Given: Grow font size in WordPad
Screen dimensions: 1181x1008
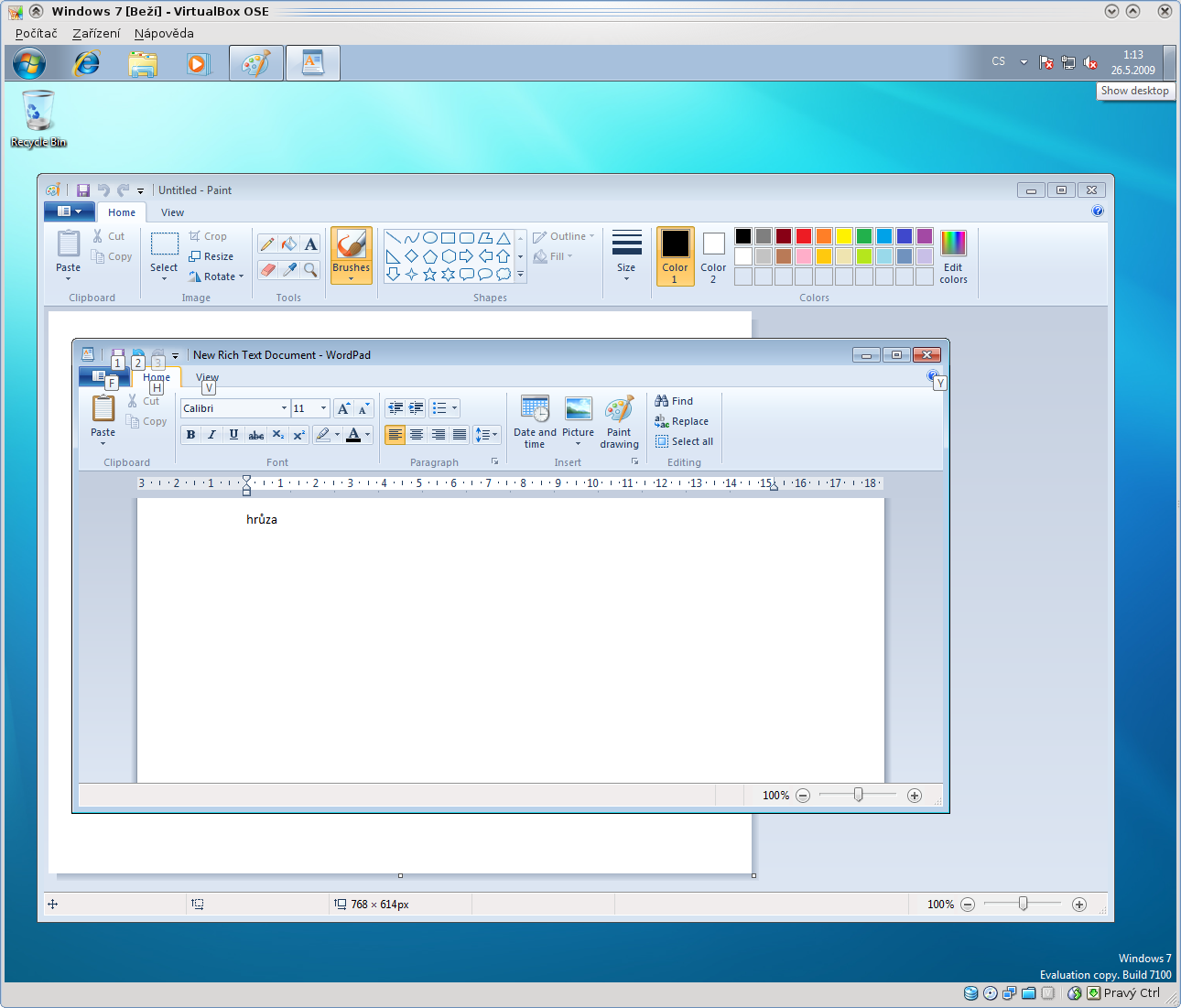Looking at the screenshot, I should (343, 408).
